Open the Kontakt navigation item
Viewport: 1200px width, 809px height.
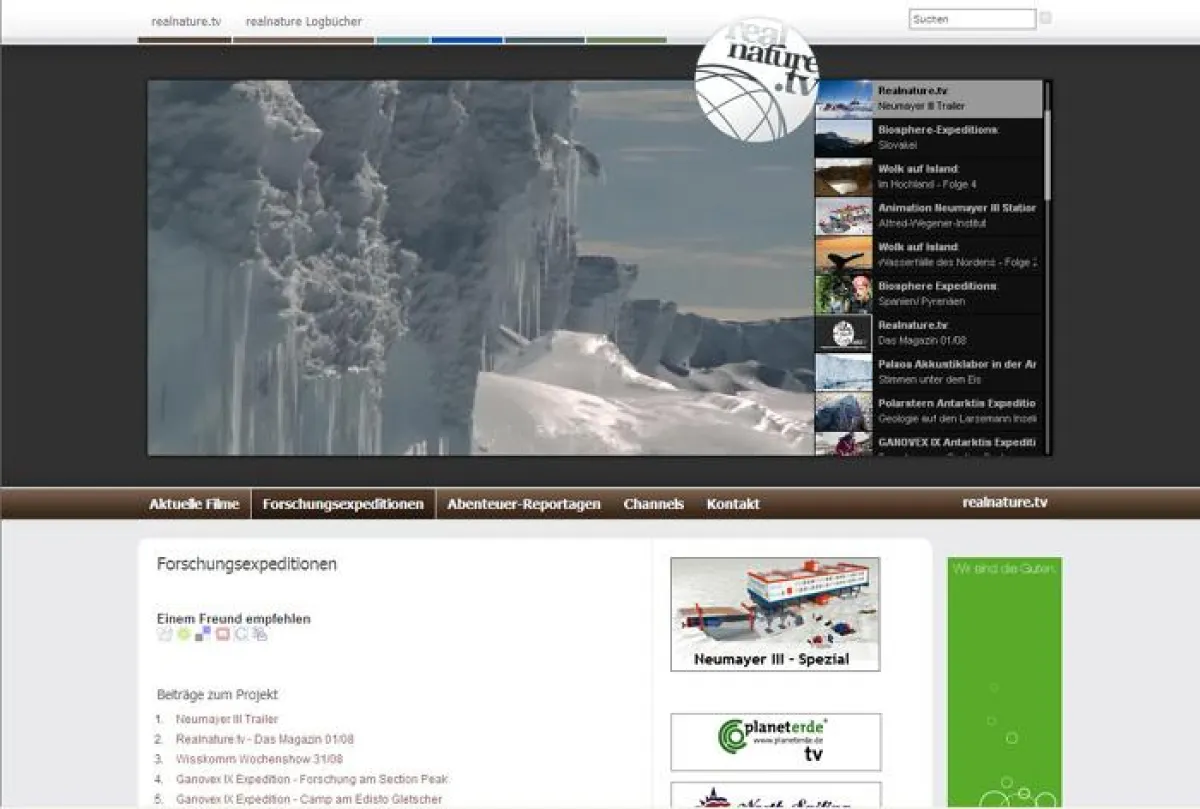click(x=733, y=504)
